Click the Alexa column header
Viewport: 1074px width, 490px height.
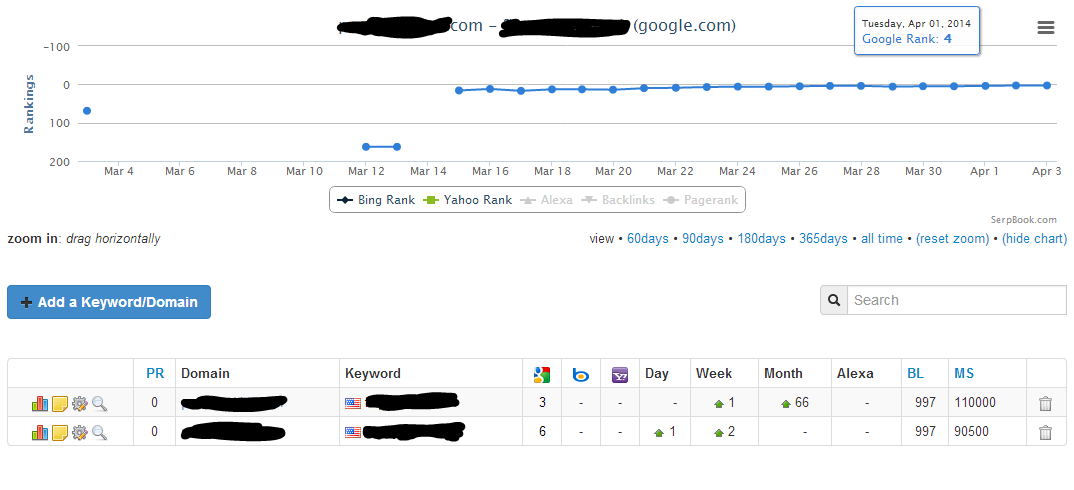pyautogui.click(x=855, y=374)
